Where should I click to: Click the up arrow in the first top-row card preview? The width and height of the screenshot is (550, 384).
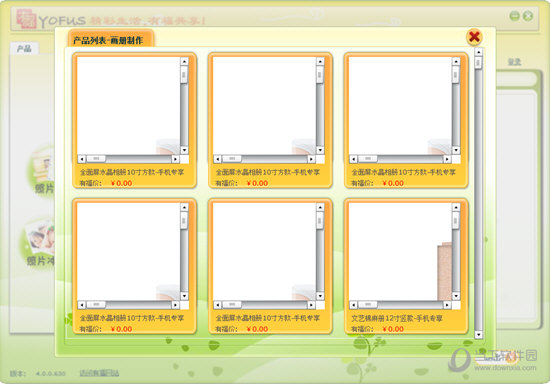184,61
